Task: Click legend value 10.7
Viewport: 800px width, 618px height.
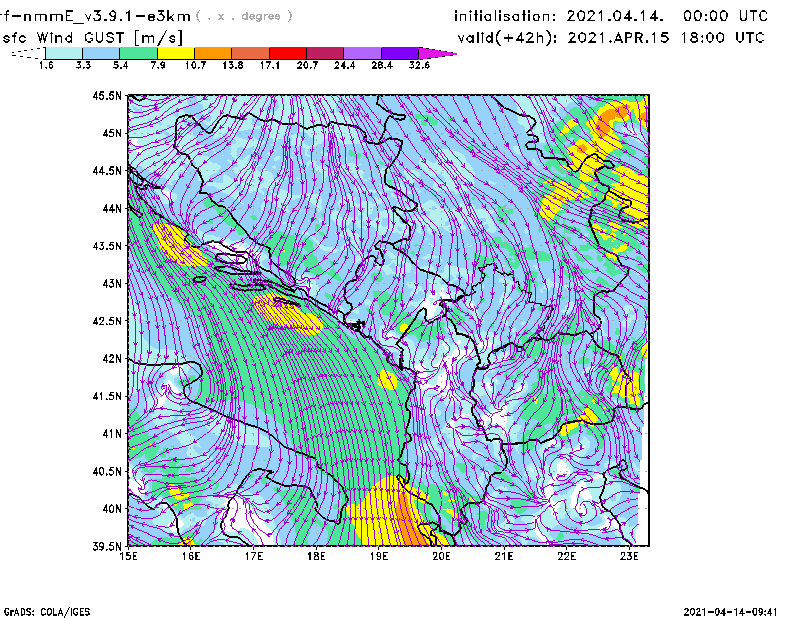Action: coord(195,65)
